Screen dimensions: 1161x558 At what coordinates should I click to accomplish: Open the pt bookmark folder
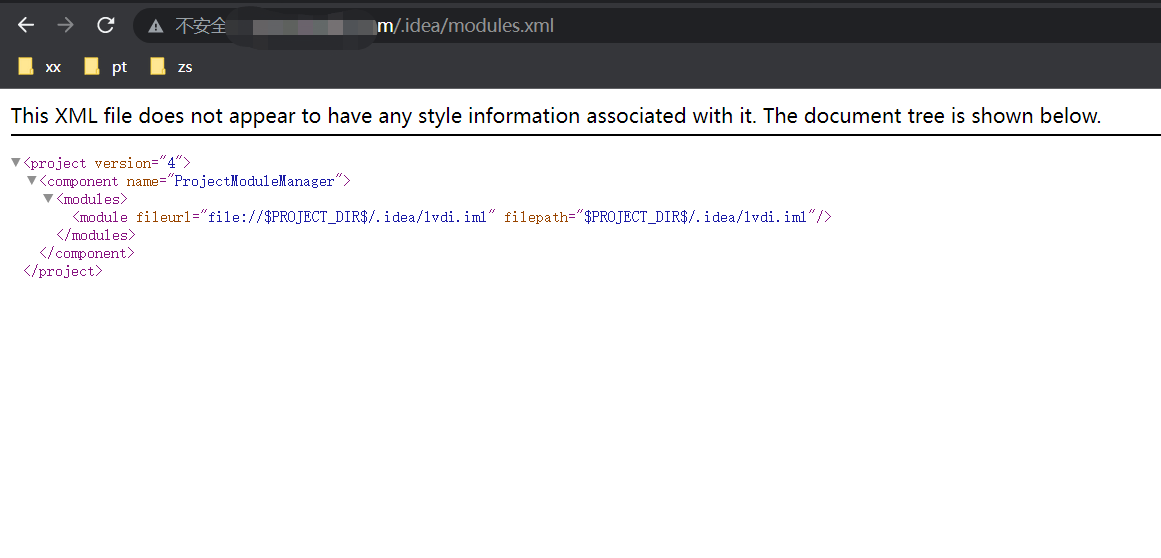tap(106, 67)
